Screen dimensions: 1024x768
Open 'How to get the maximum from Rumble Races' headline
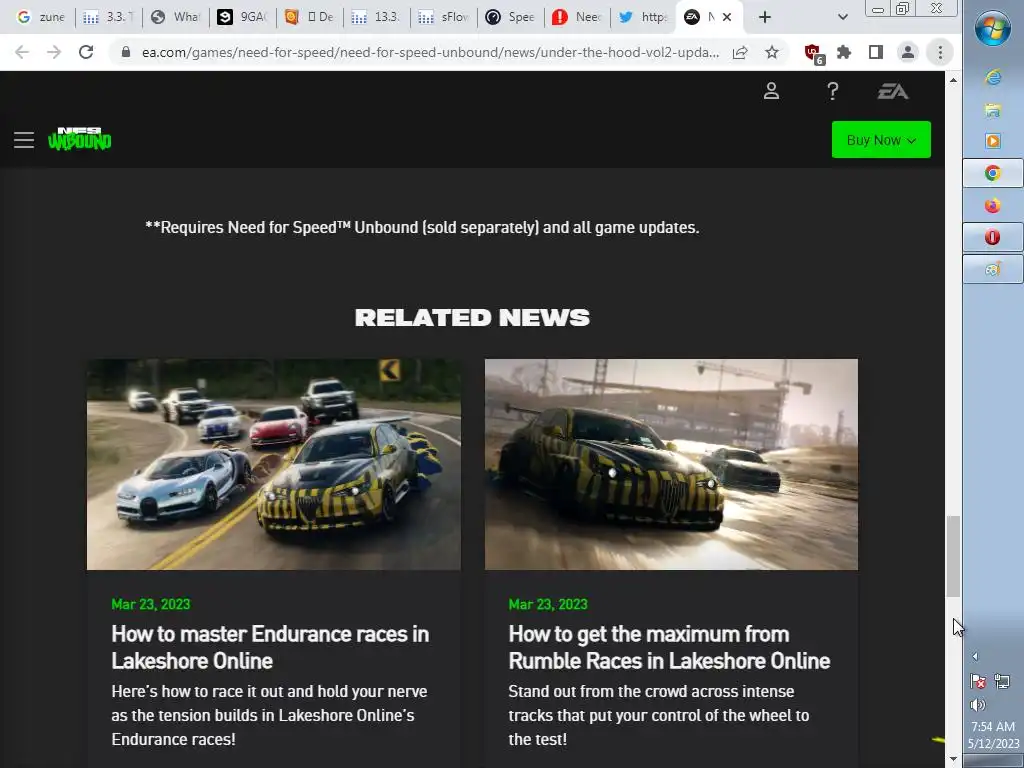(669, 647)
